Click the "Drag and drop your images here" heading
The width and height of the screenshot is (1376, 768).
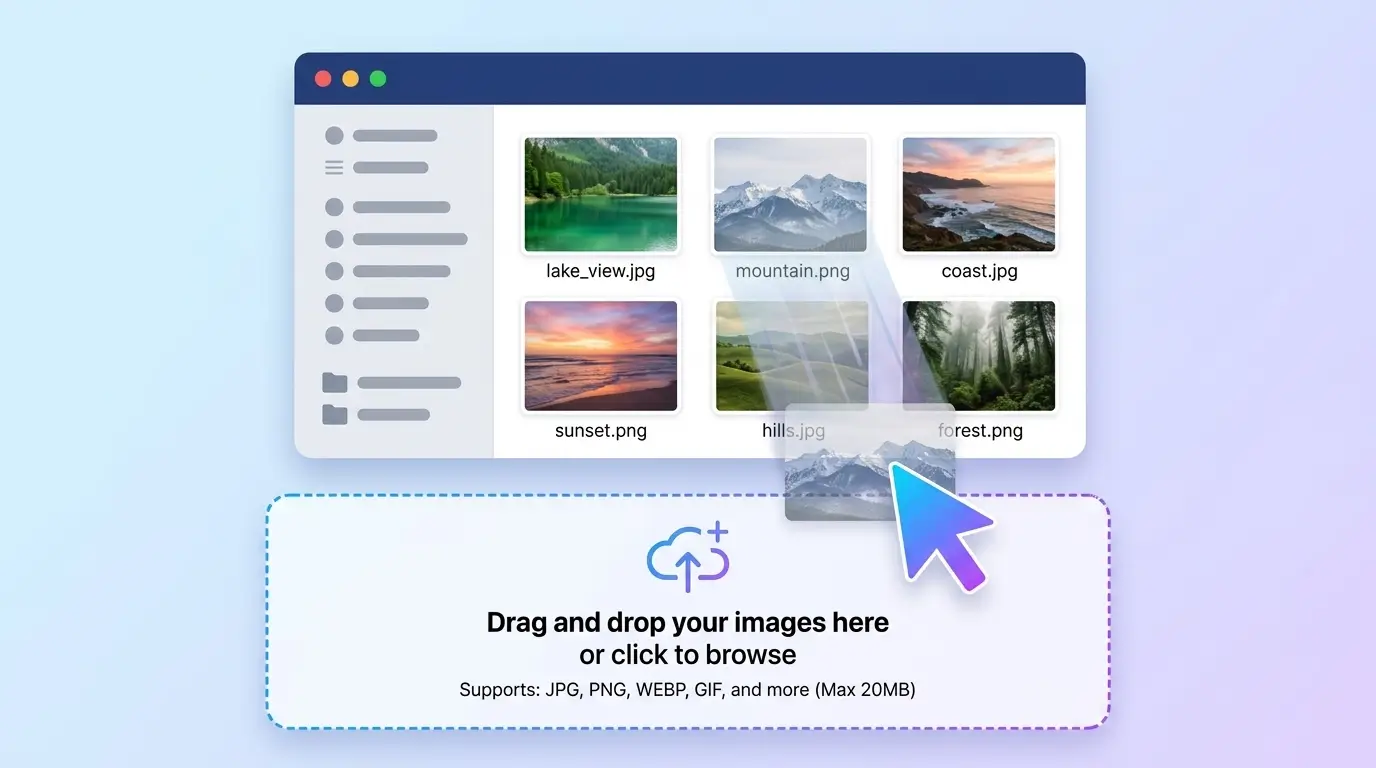pos(688,623)
